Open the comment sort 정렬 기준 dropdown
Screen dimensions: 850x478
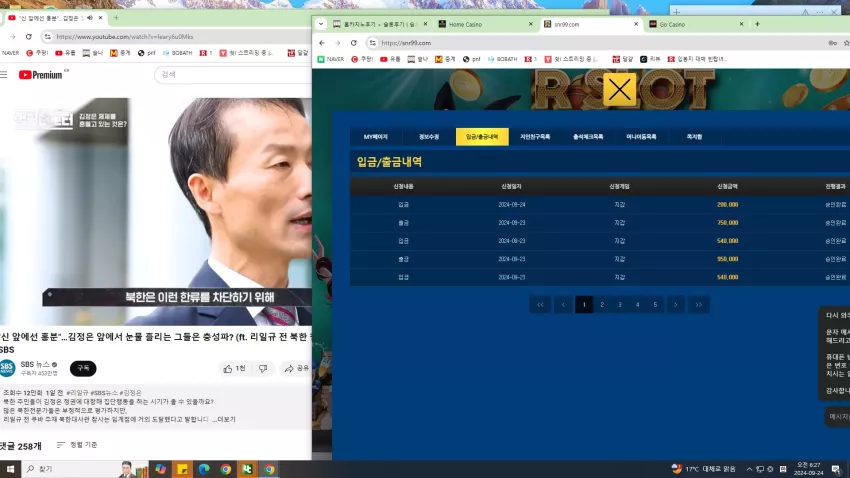click(x=77, y=445)
